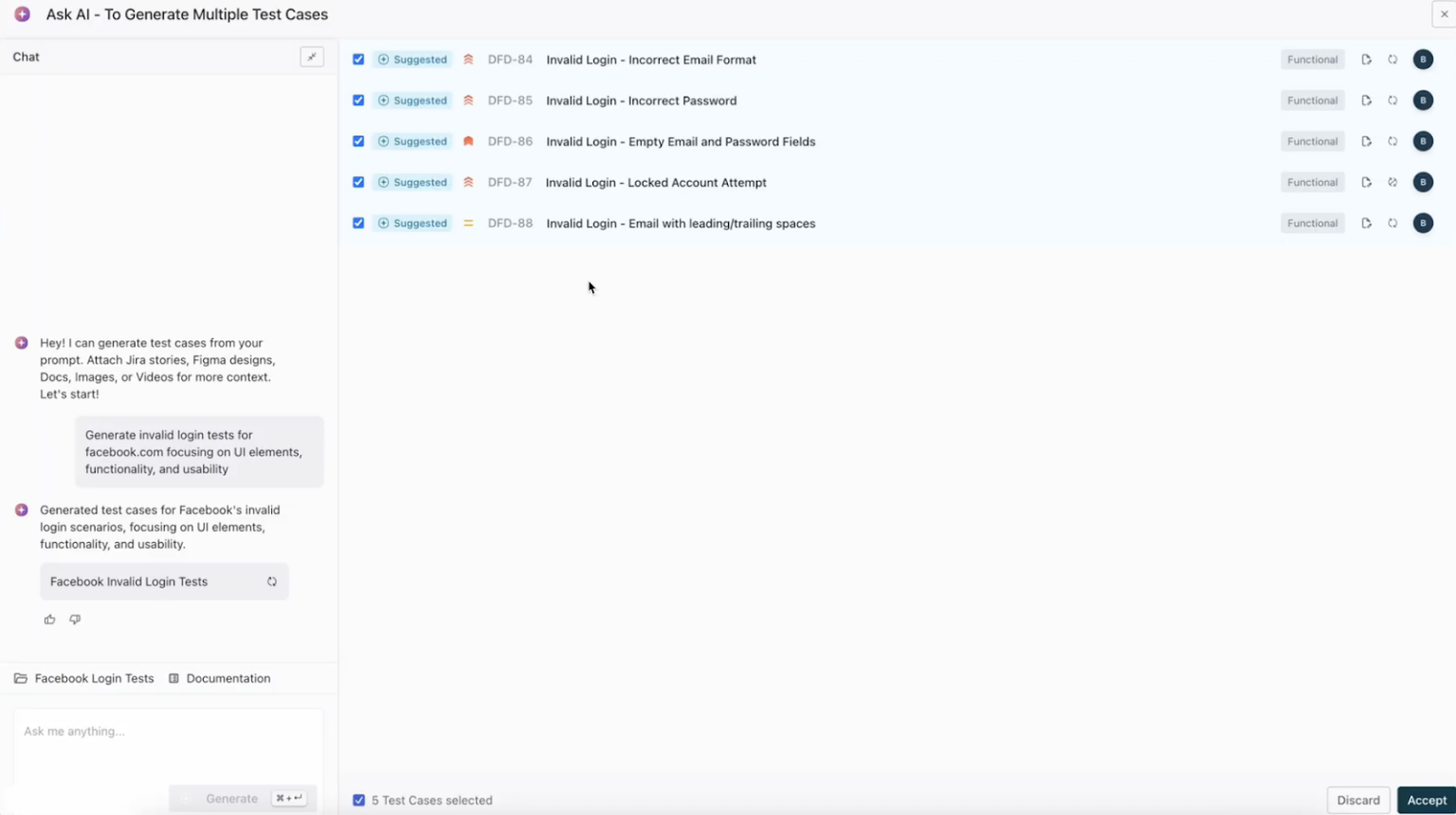Give thumbs up on AI response
The width and height of the screenshot is (1456, 815).
click(49, 619)
